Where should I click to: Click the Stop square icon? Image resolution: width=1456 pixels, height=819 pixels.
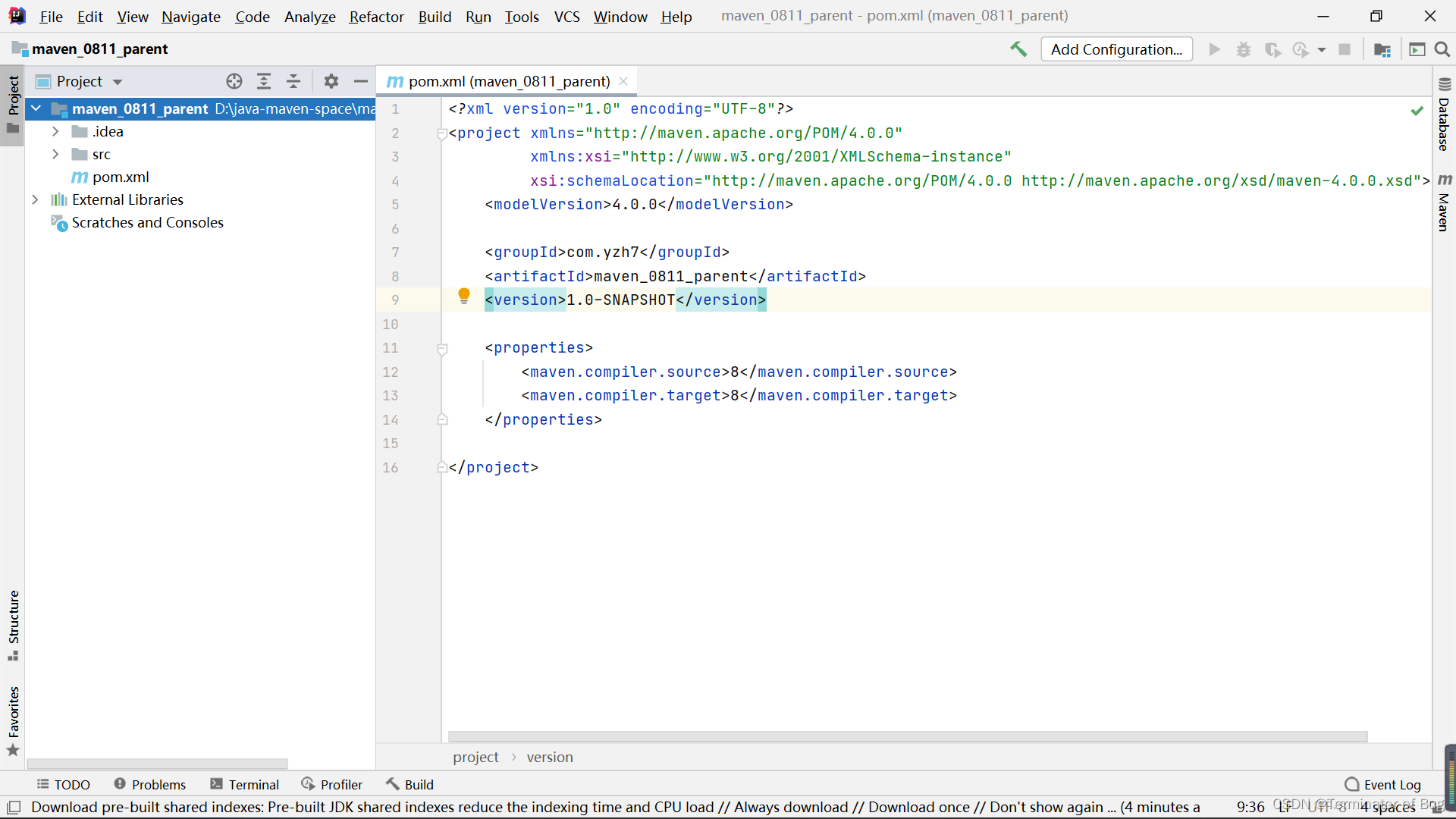coord(1345,49)
